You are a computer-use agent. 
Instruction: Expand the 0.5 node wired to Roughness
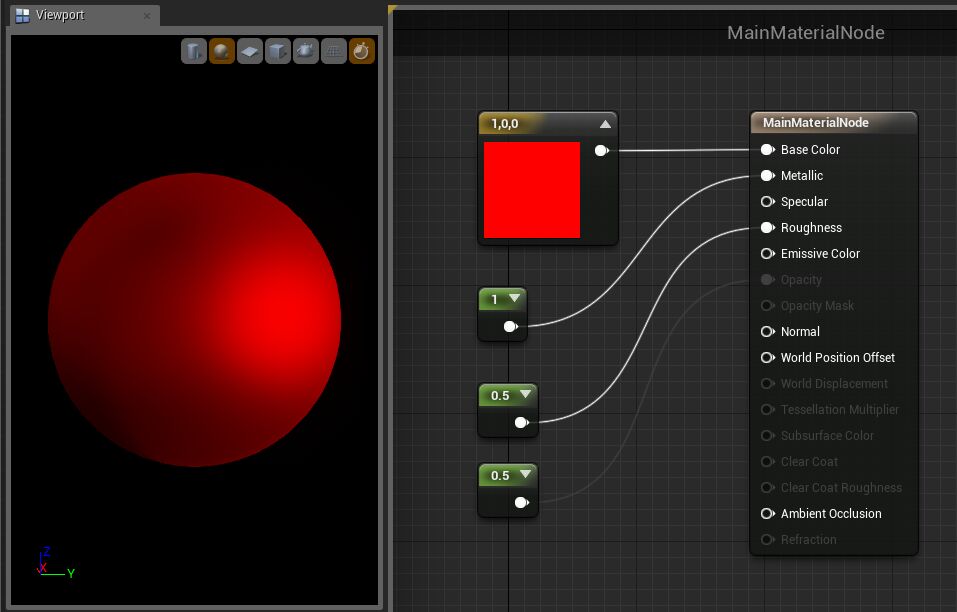tap(526, 394)
